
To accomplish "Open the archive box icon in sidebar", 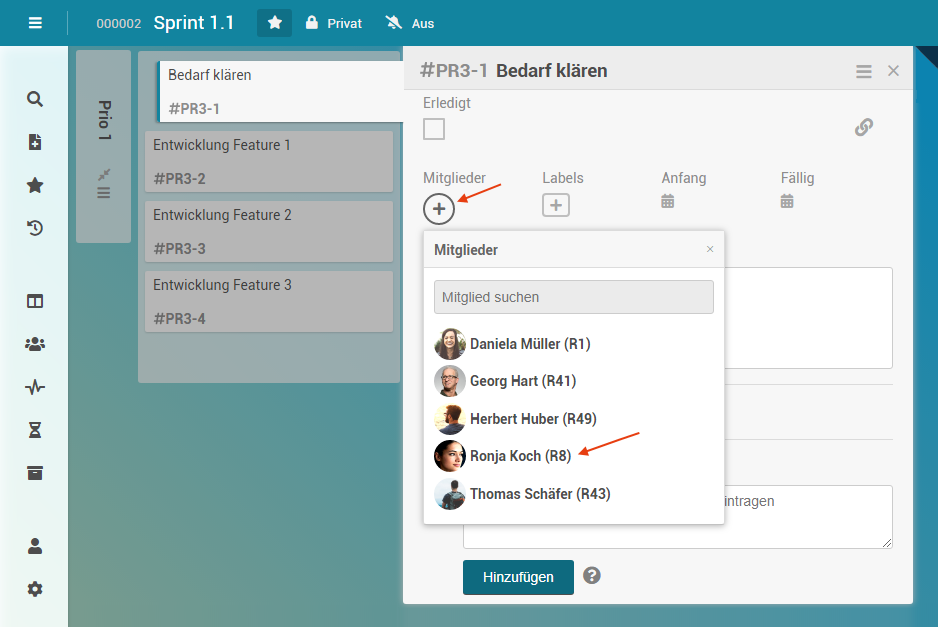I will click(x=35, y=473).
